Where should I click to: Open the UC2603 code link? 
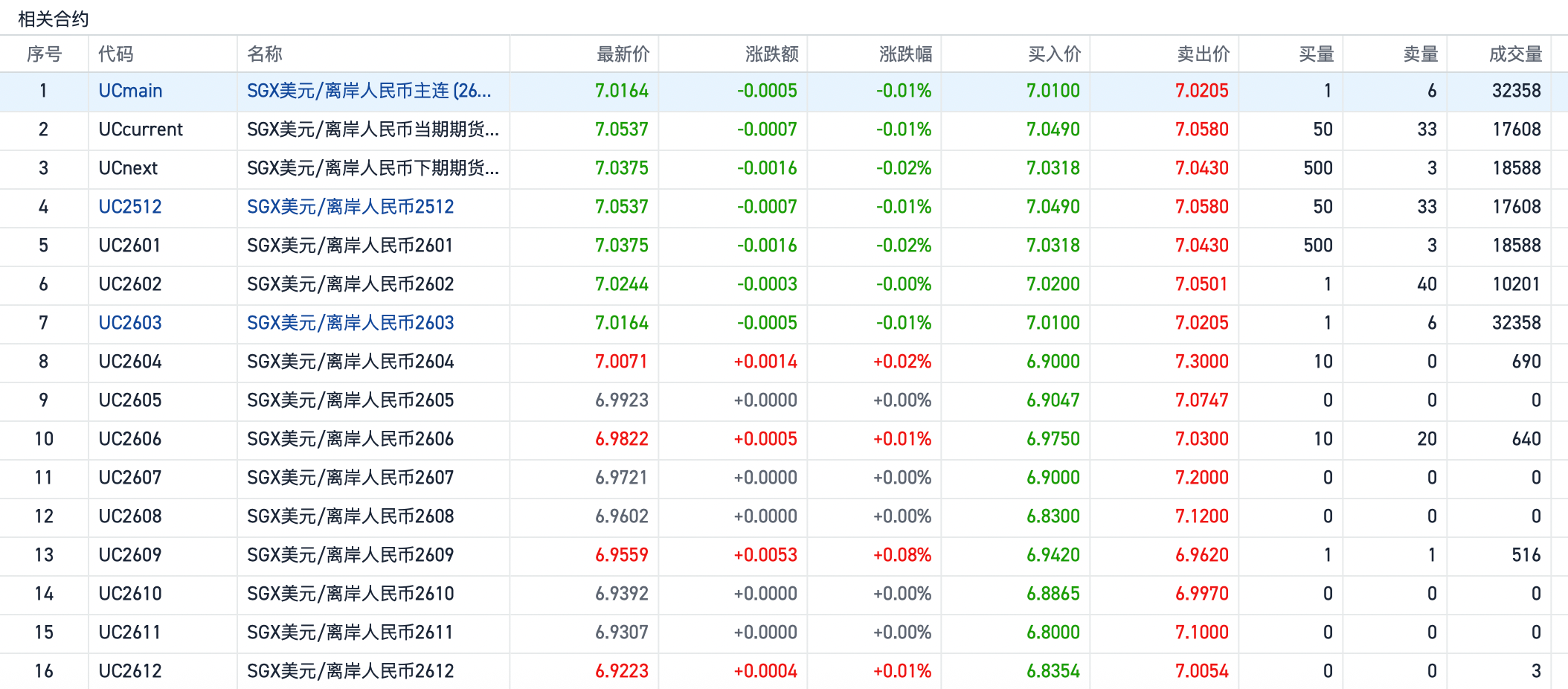click(130, 323)
